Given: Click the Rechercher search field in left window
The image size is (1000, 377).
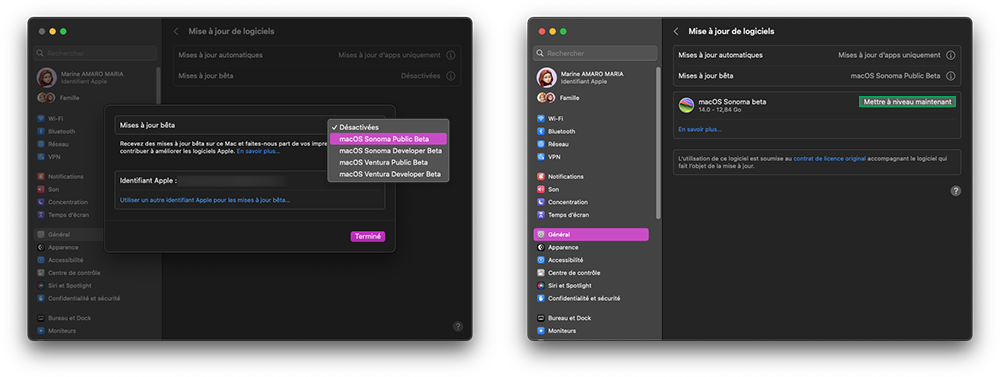Looking at the screenshot, I should [x=95, y=54].
